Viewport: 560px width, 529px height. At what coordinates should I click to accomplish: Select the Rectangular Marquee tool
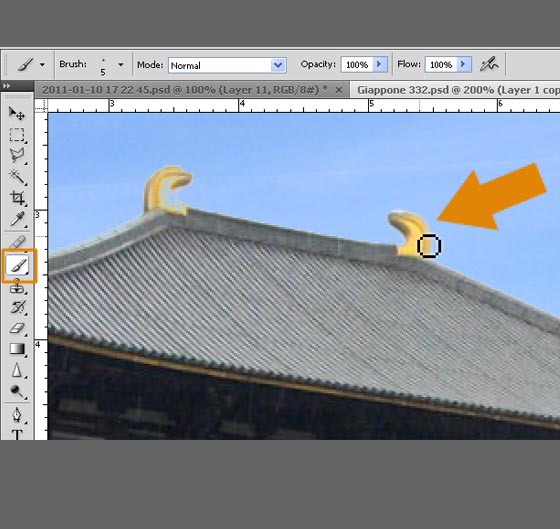click(17, 135)
